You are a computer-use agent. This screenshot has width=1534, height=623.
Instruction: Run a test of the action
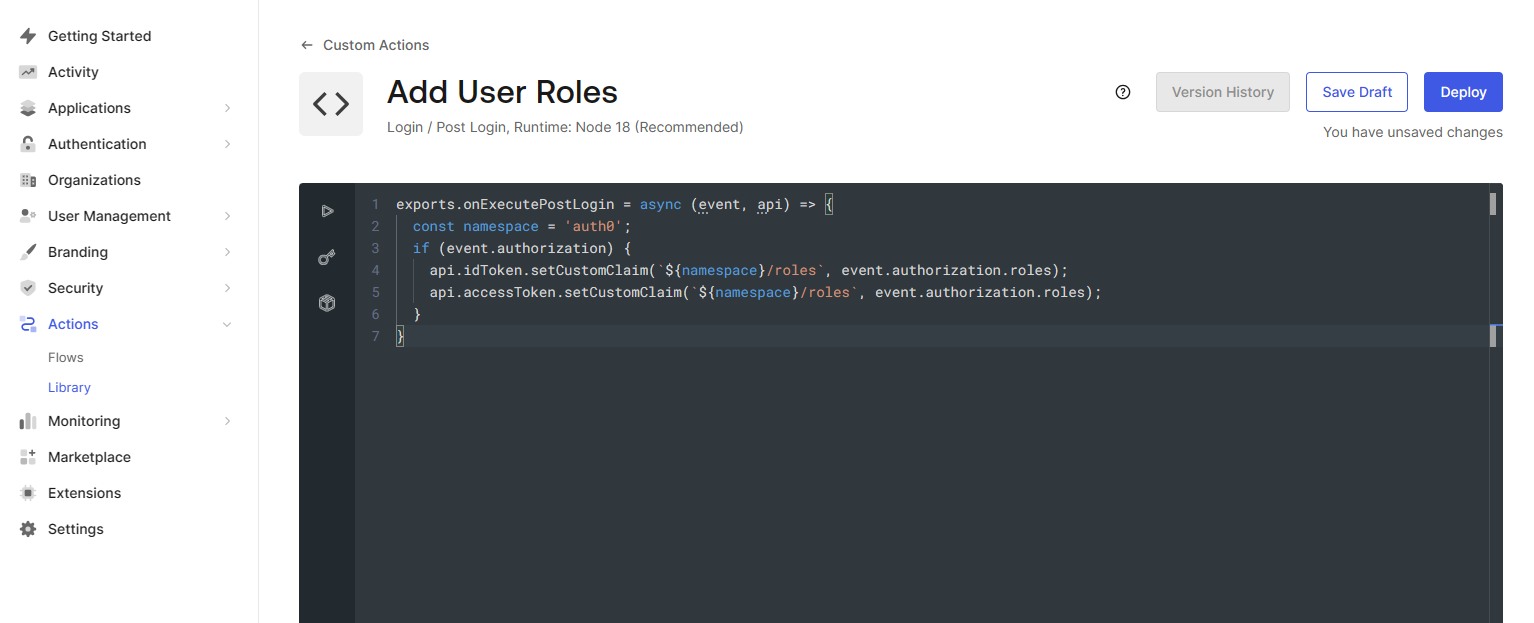pyautogui.click(x=327, y=211)
